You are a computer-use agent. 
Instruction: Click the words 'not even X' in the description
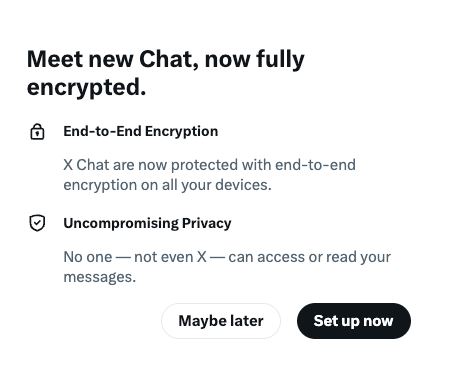click(170, 257)
